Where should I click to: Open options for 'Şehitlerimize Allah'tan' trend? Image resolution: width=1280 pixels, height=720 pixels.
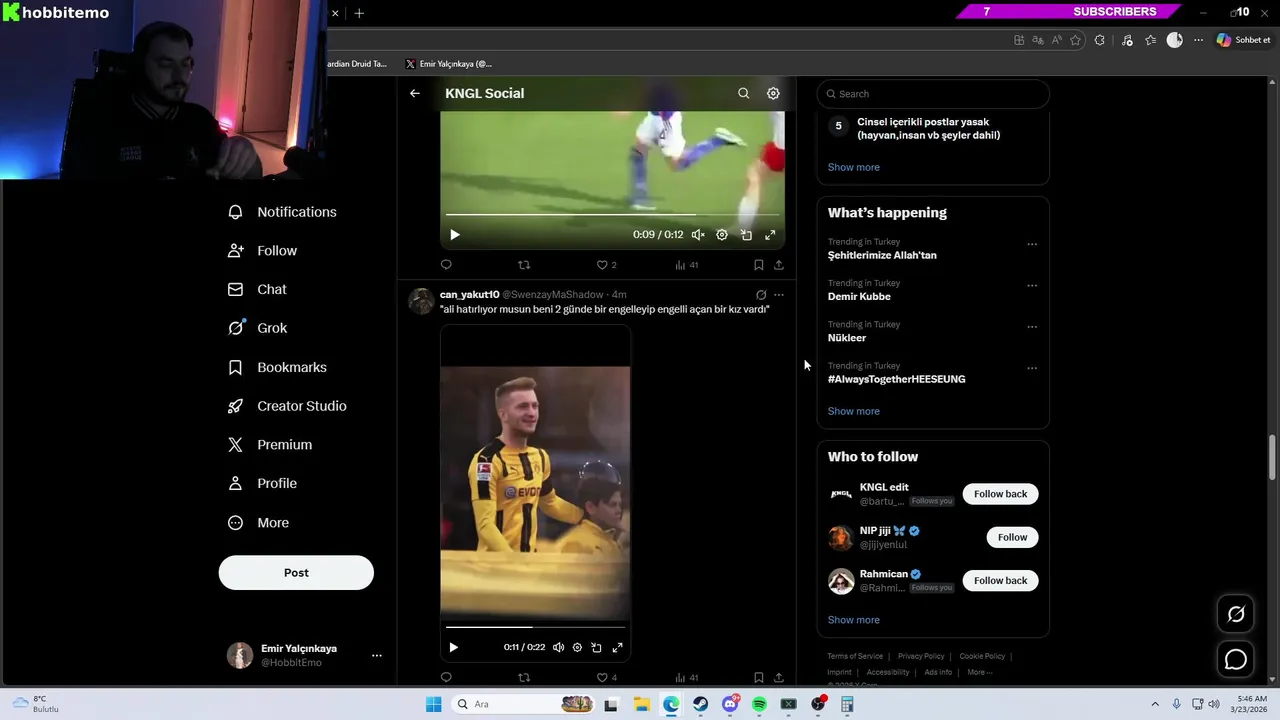pos(1032,244)
